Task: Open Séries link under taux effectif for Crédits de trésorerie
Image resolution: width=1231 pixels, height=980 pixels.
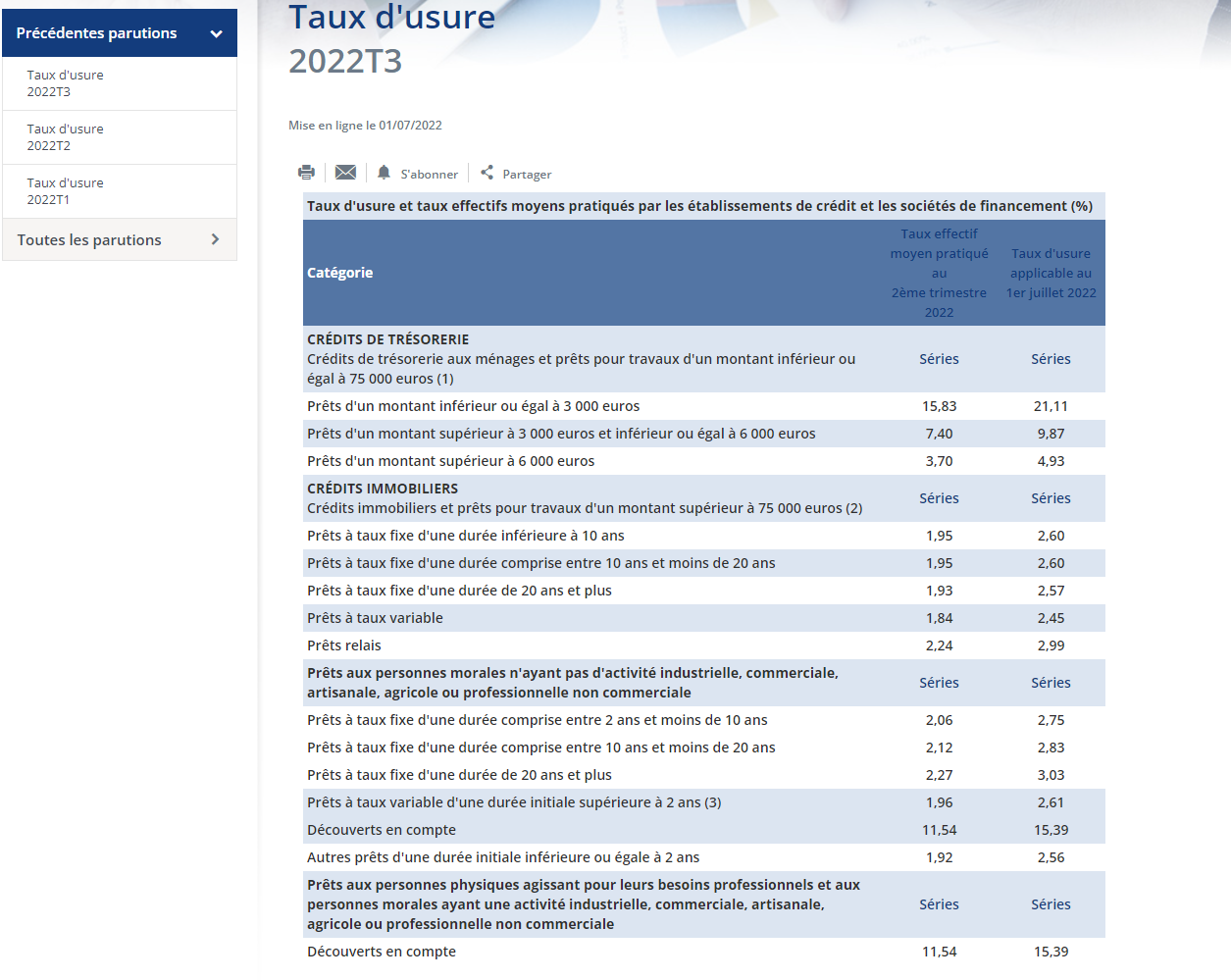Action: click(939, 359)
